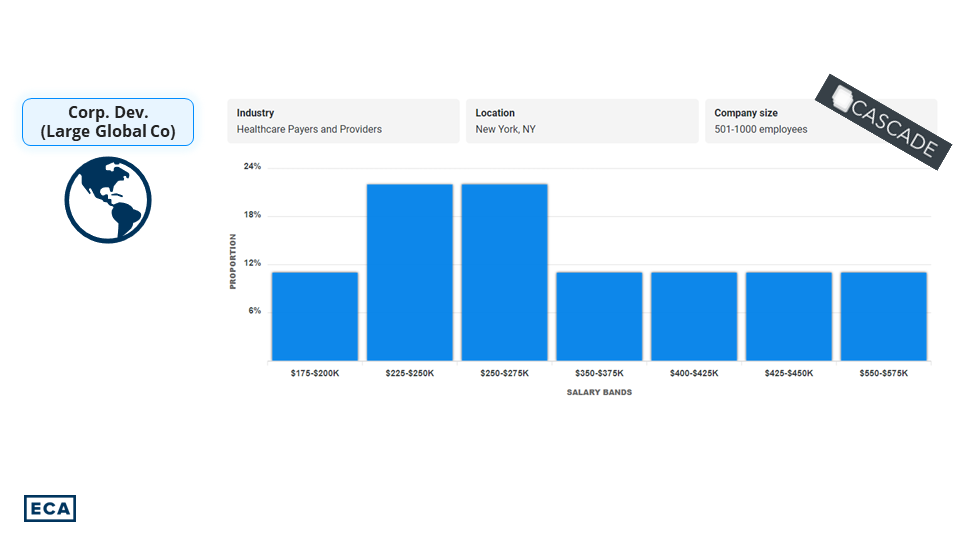Select the $425-$450K salary bar

(x=789, y=316)
